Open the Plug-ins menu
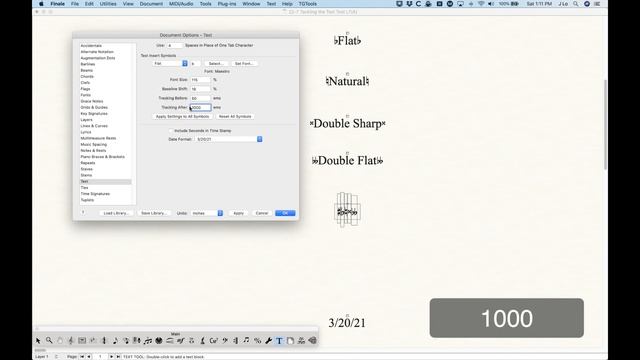The image size is (640, 360). tap(227, 4)
